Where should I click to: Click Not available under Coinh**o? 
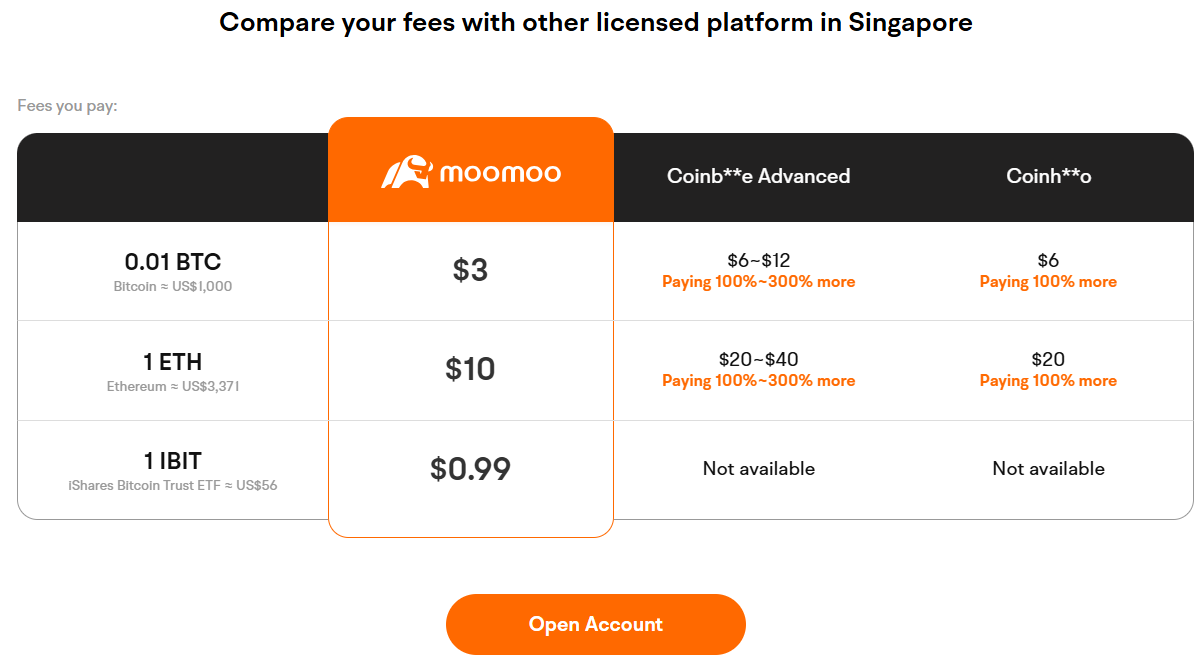pos(1048,469)
